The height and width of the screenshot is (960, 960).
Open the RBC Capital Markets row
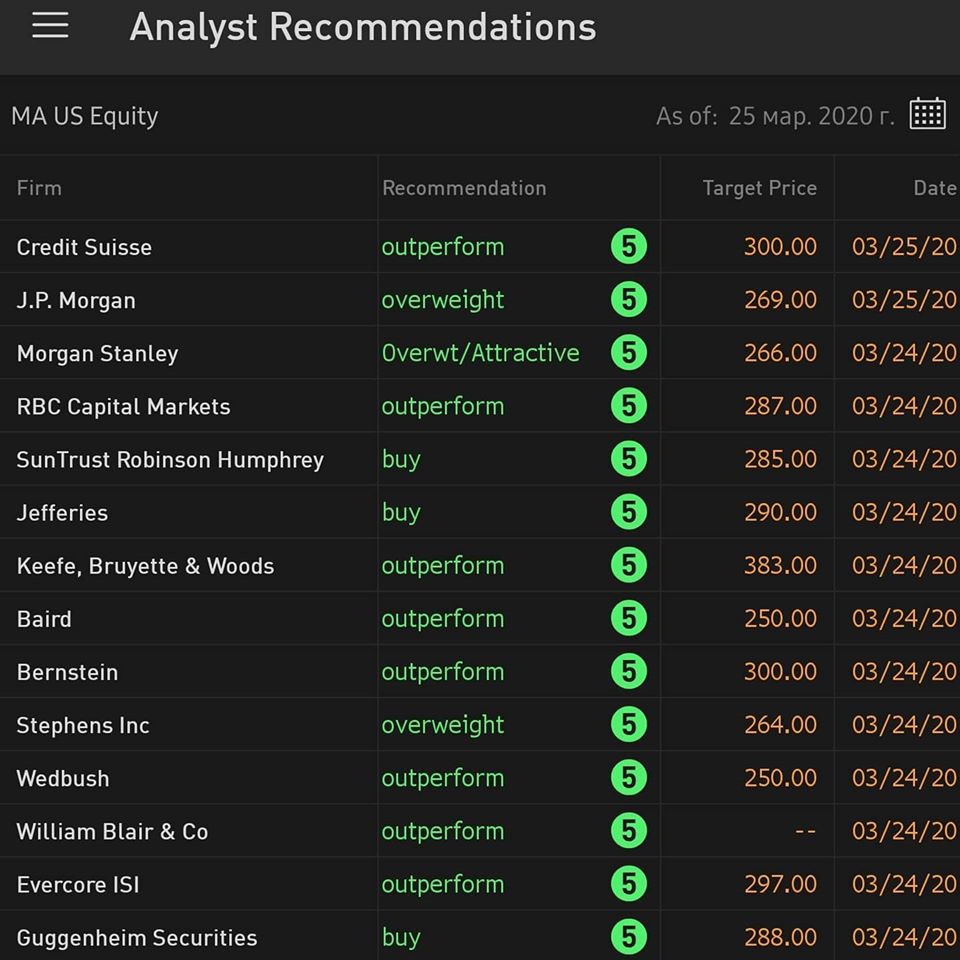(x=480, y=406)
